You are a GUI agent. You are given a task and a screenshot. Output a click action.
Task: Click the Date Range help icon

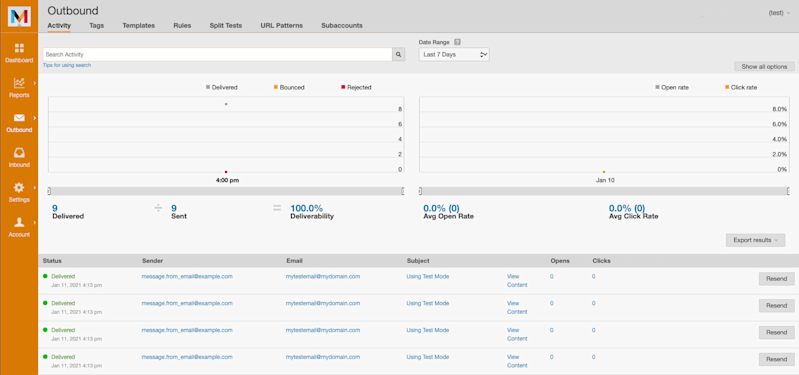point(457,42)
